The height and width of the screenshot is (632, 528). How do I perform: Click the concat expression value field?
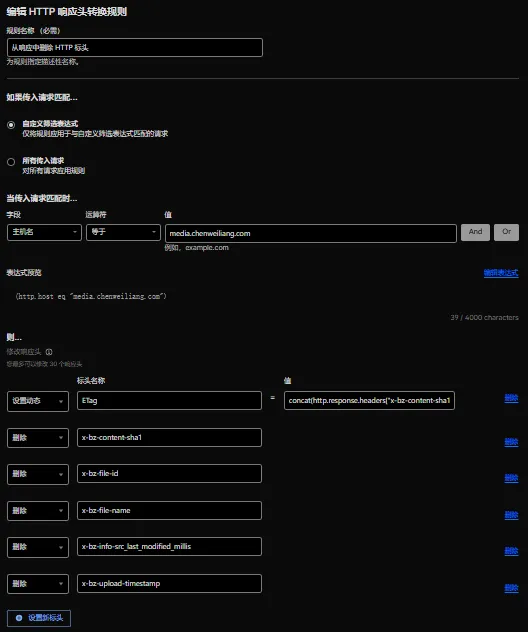369,400
